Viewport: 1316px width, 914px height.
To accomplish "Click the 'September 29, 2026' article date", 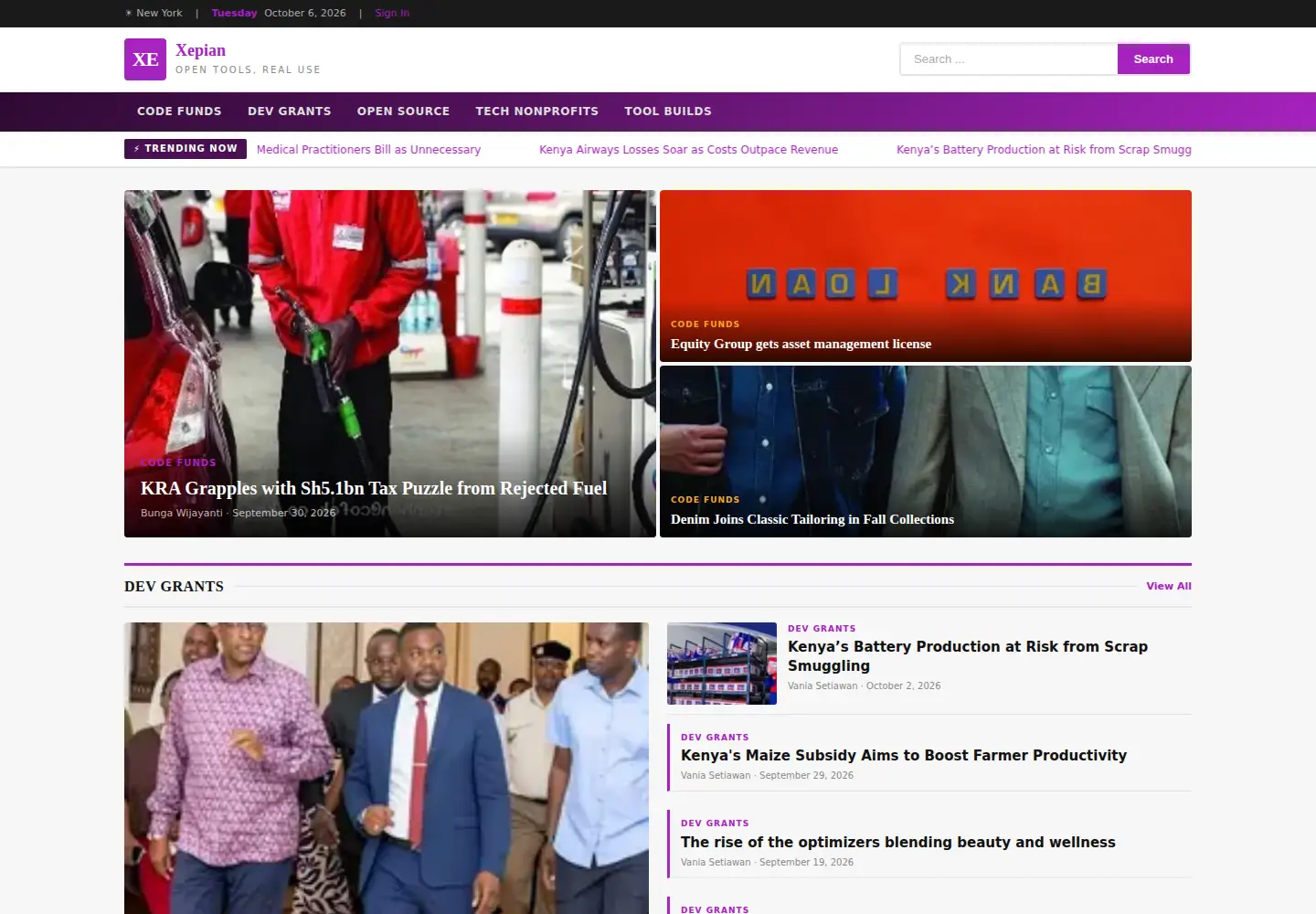I will click(x=806, y=775).
